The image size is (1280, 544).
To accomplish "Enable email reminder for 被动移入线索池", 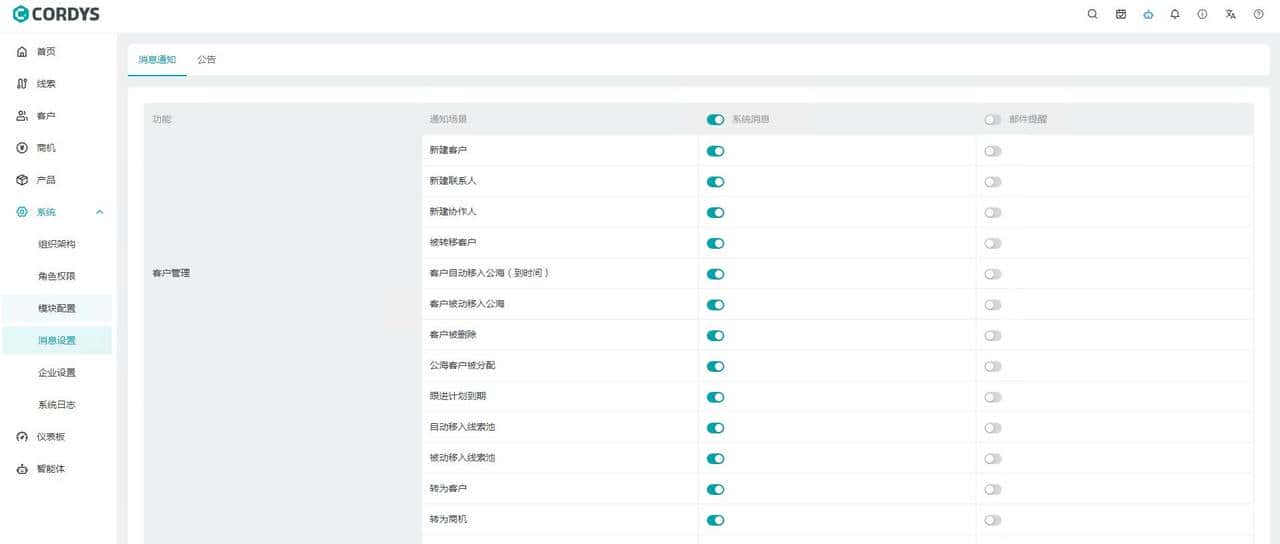I will coord(992,459).
